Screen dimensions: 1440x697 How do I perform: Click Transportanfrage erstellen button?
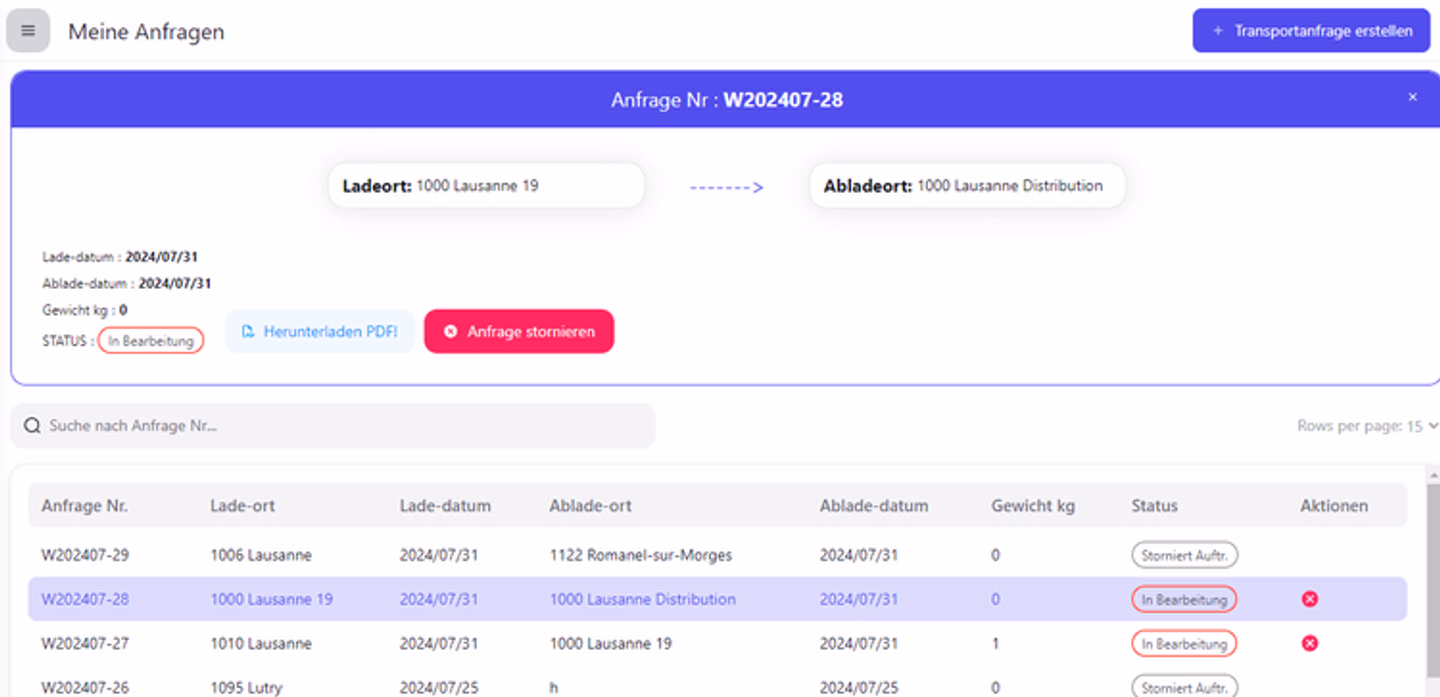tap(1310, 31)
